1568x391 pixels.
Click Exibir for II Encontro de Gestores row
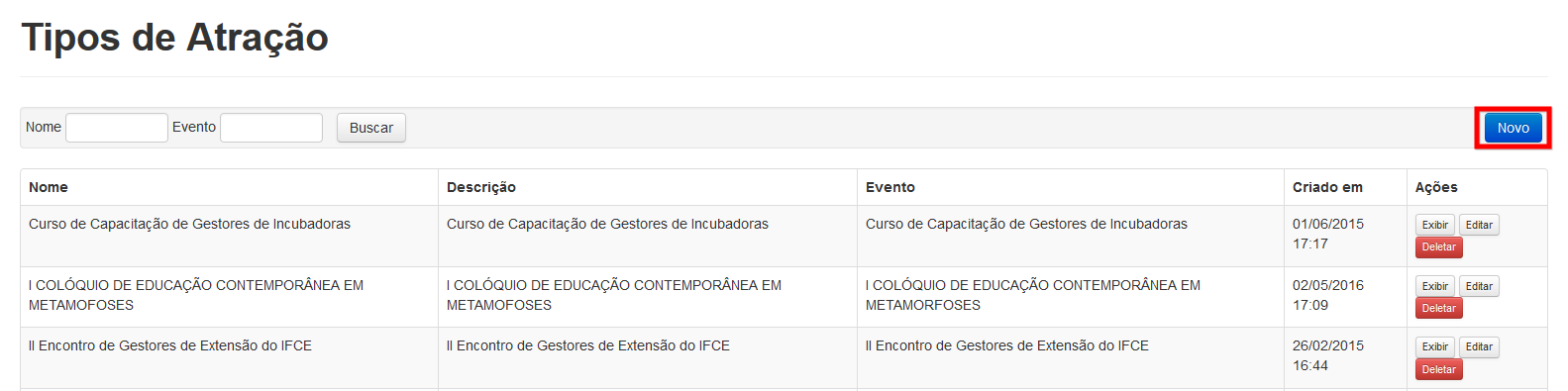[1435, 346]
